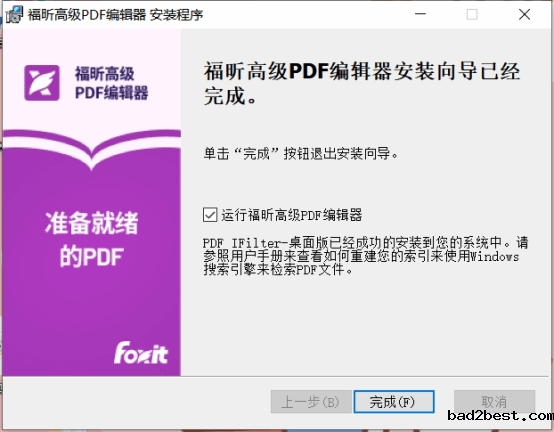Click the 安装向导已经完成 heading

point(362,83)
